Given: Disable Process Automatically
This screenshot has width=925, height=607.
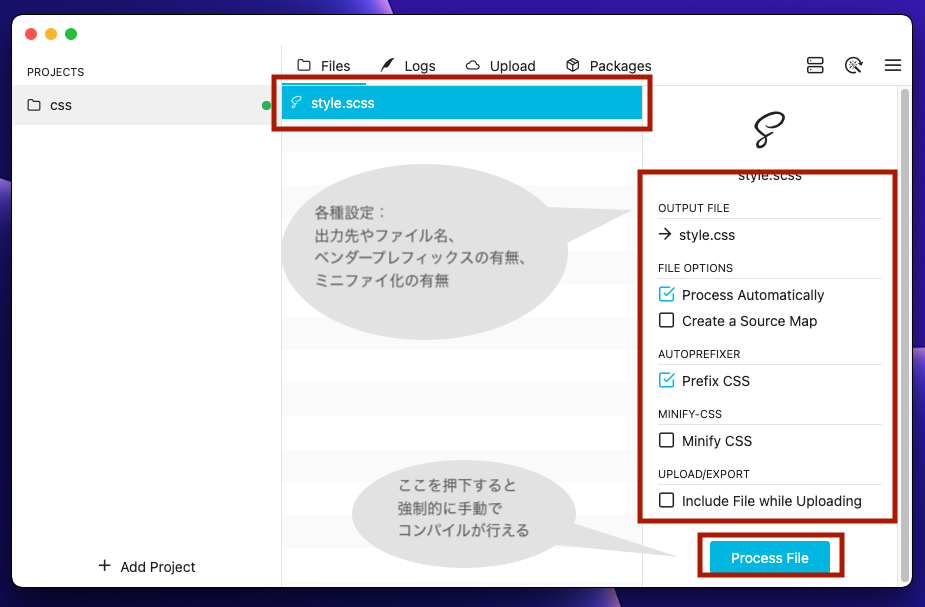Looking at the screenshot, I should [x=666, y=294].
